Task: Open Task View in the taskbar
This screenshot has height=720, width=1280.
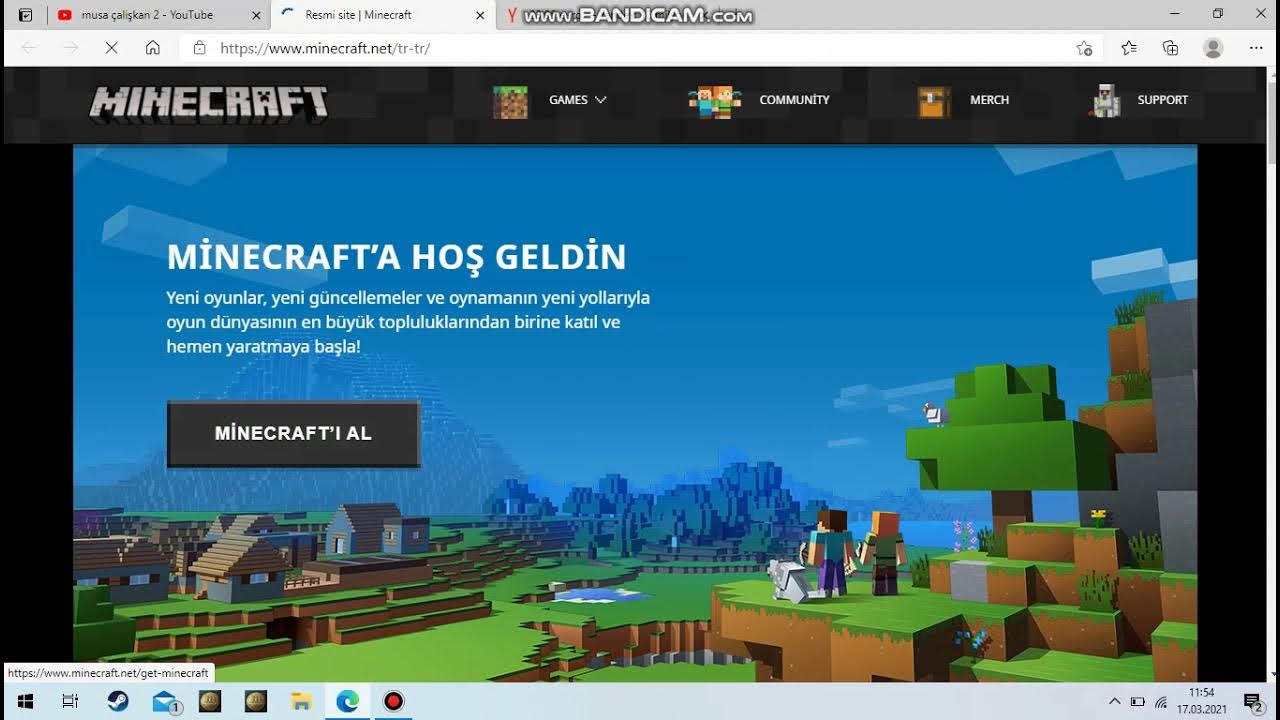Action: coord(70,701)
